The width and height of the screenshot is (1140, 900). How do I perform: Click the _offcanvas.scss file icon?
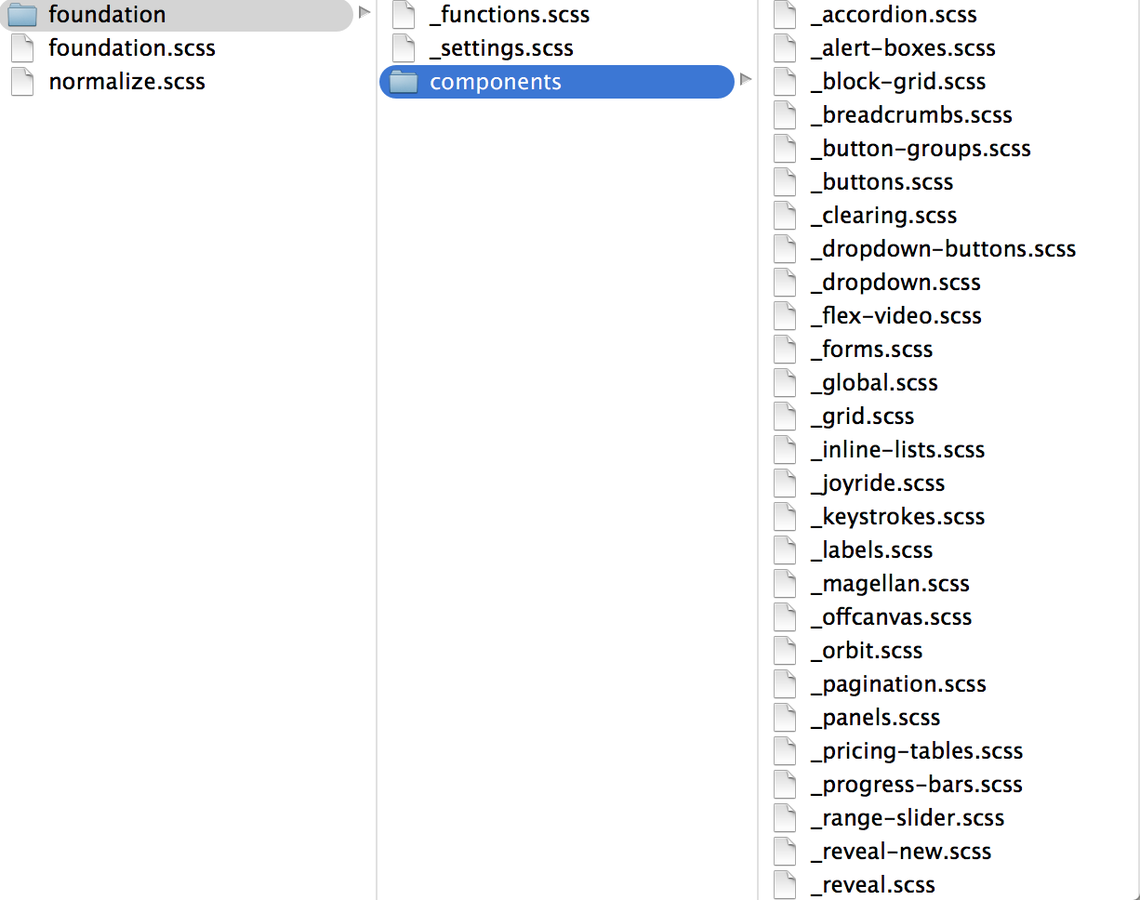pos(784,616)
